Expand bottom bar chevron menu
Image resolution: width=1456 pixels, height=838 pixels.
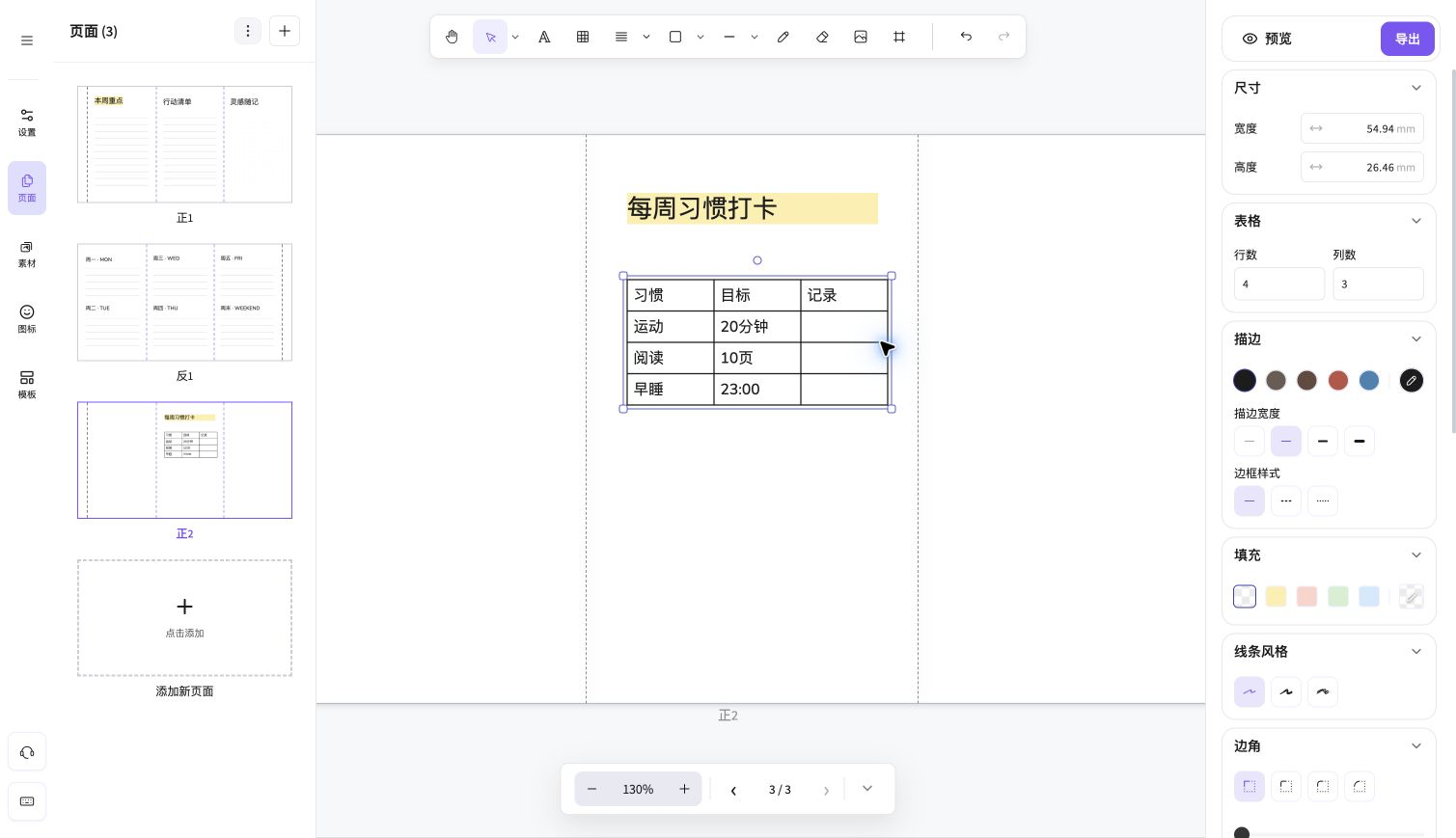pos(867,789)
